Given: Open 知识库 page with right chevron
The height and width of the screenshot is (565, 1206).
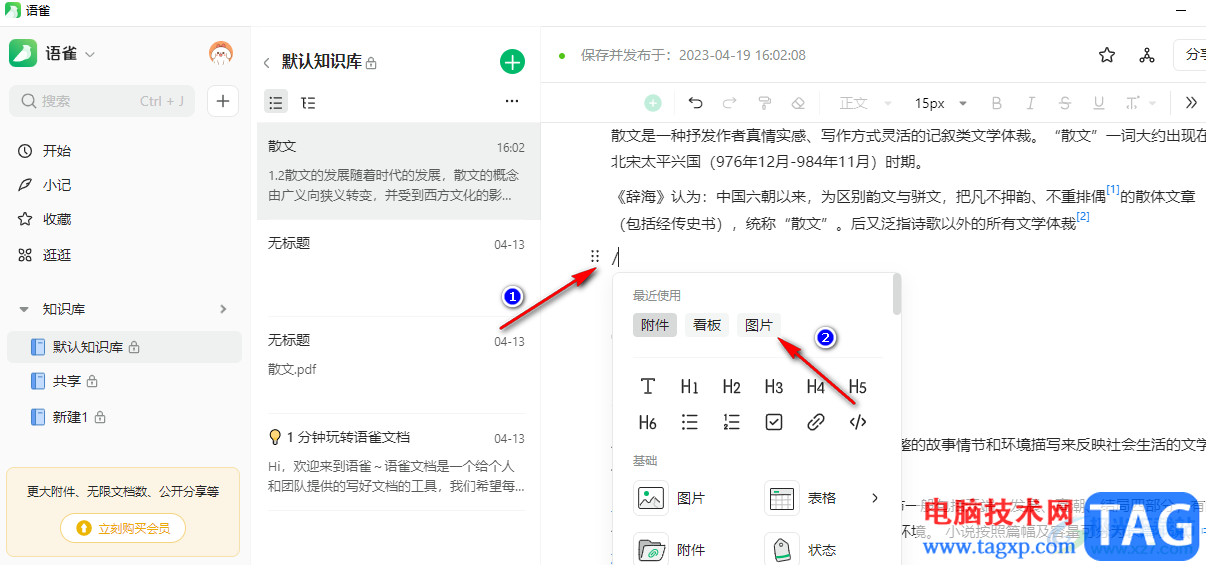Looking at the screenshot, I should (x=223, y=309).
